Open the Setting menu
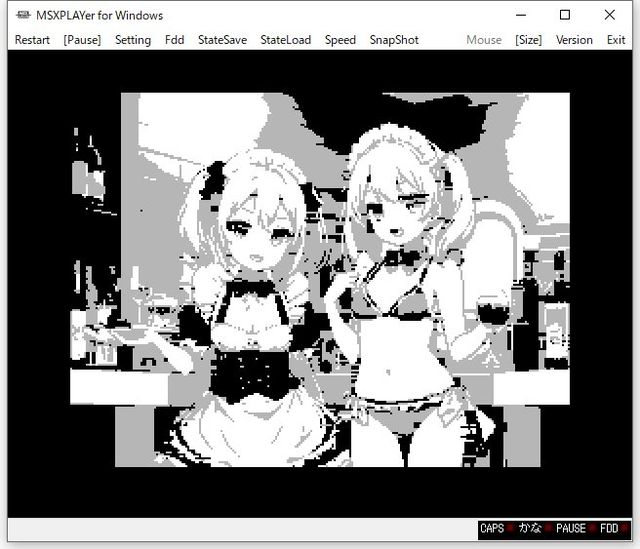The height and width of the screenshot is (549, 640). click(x=133, y=40)
